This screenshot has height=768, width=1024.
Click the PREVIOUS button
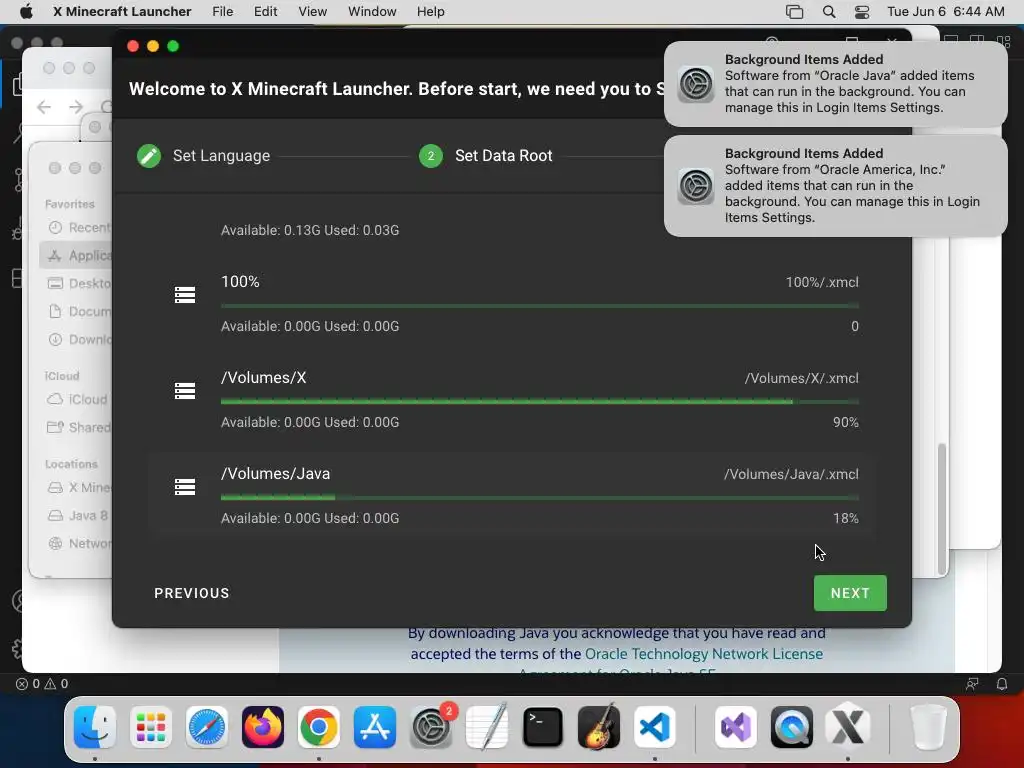coord(192,593)
